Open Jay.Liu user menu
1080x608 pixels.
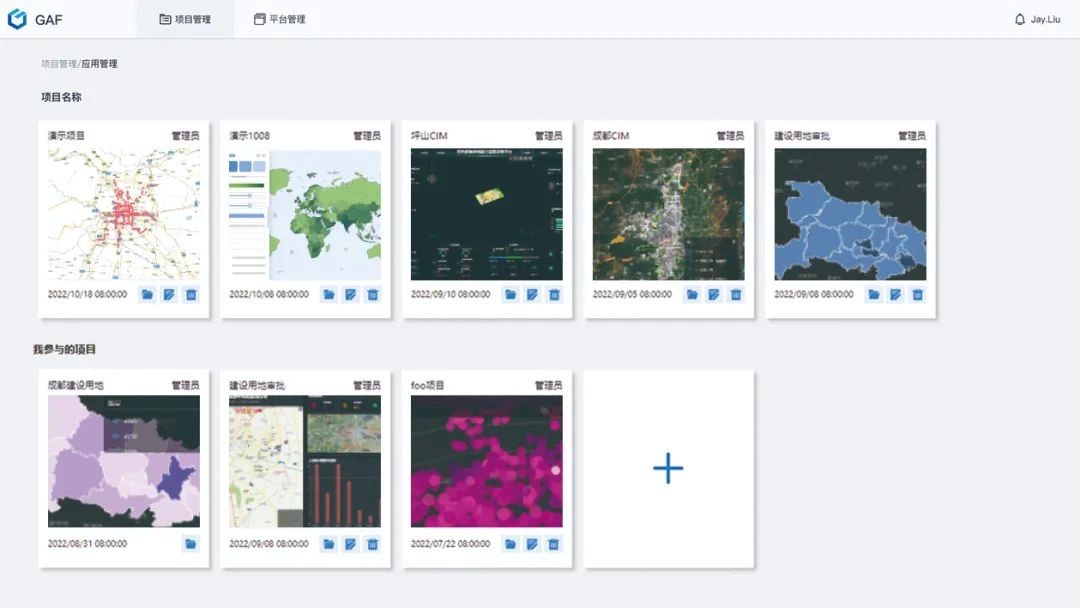point(1045,19)
